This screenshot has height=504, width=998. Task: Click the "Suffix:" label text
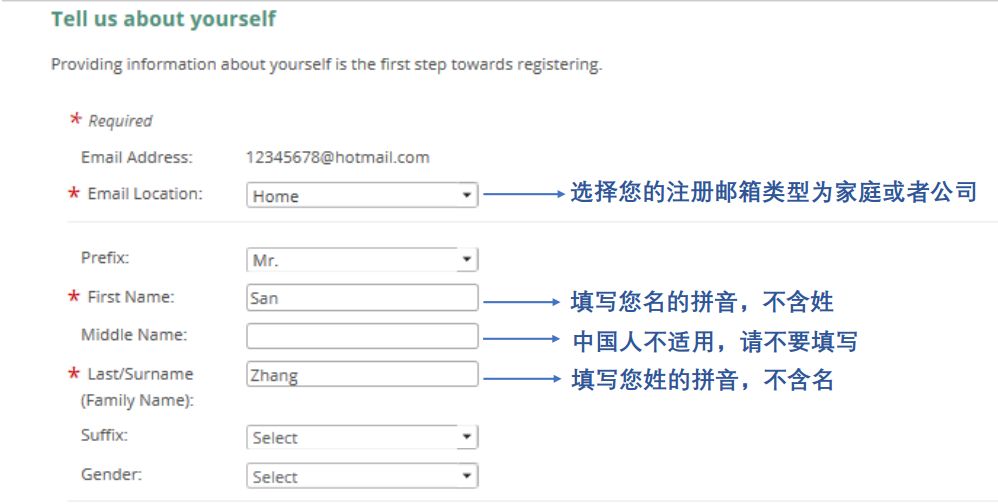pyautogui.click(x=104, y=435)
